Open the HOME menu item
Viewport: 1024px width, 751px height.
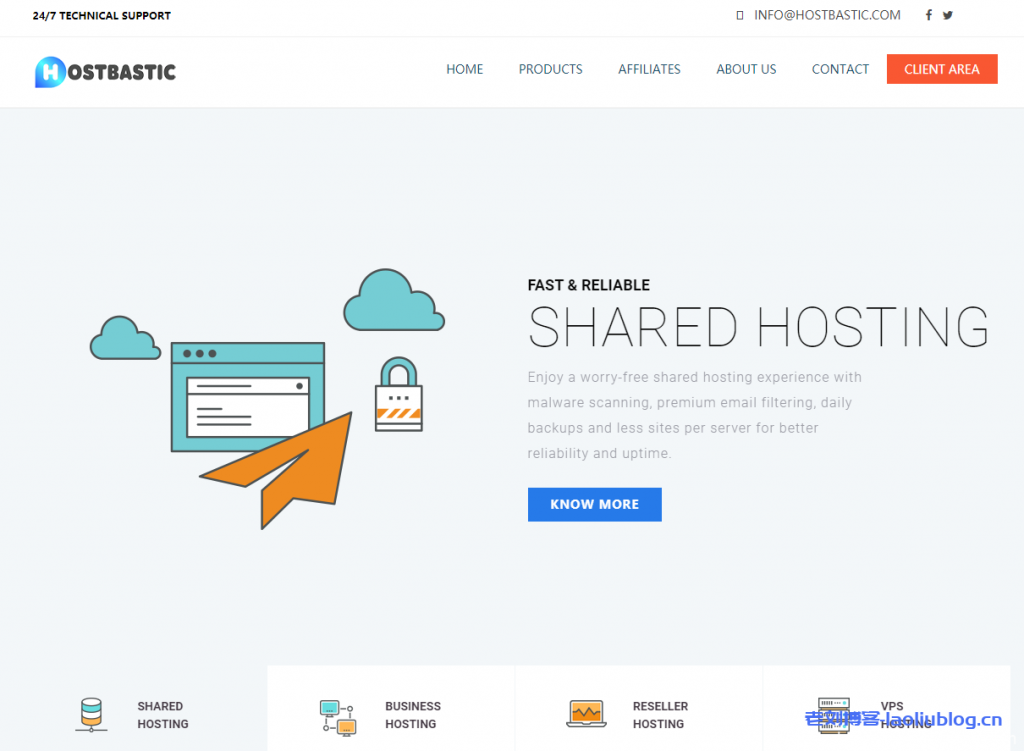(464, 69)
